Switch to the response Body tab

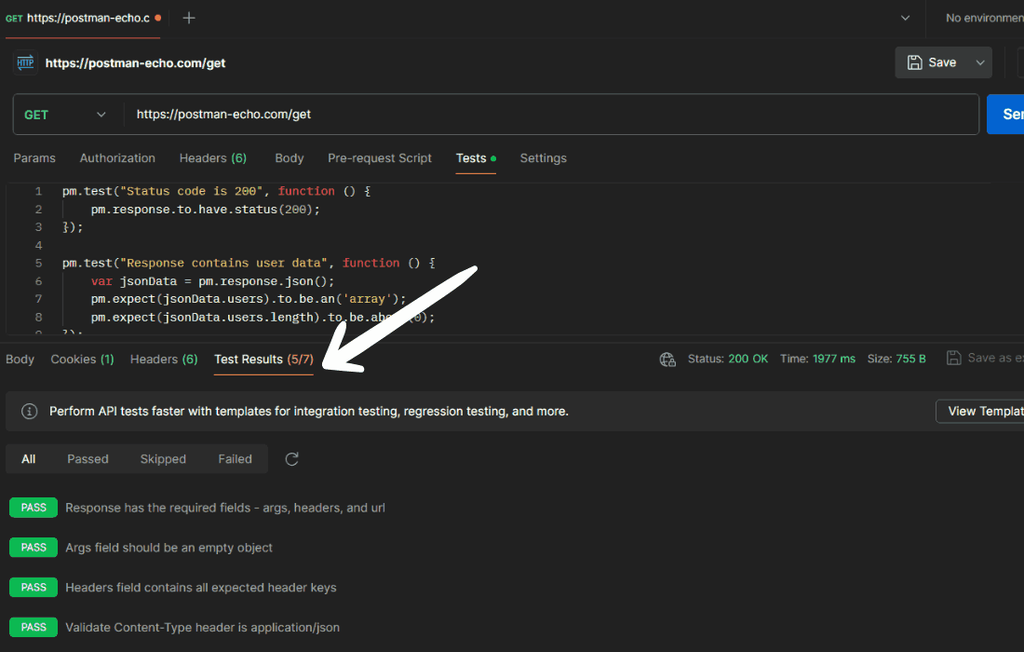[x=20, y=359]
